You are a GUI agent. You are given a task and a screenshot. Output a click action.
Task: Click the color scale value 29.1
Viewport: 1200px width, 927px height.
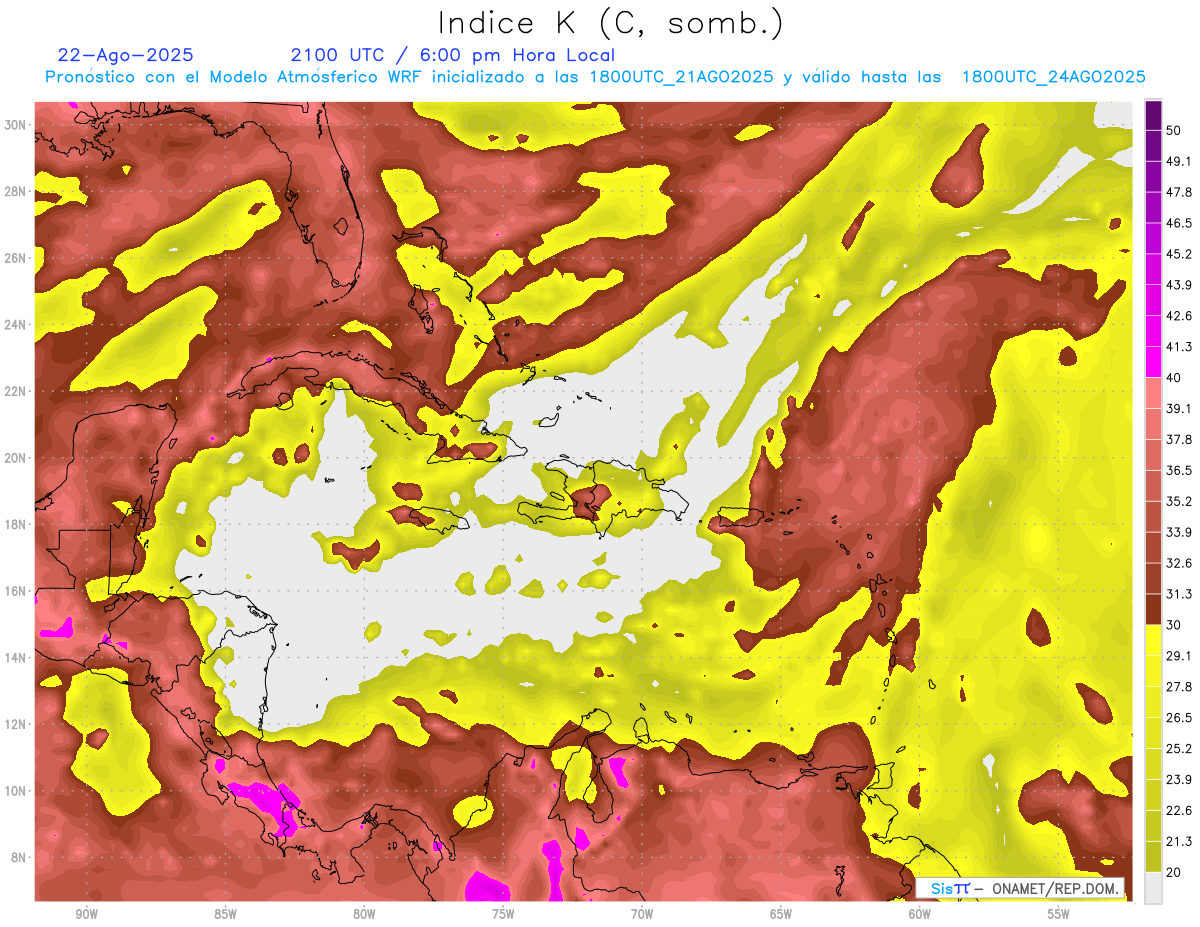[x=1178, y=656]
